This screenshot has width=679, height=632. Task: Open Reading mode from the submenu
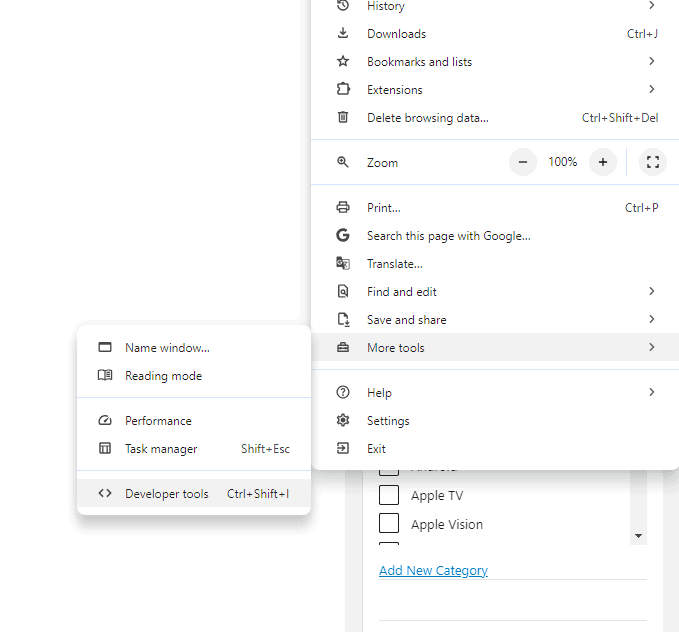[x=163, y=376]
